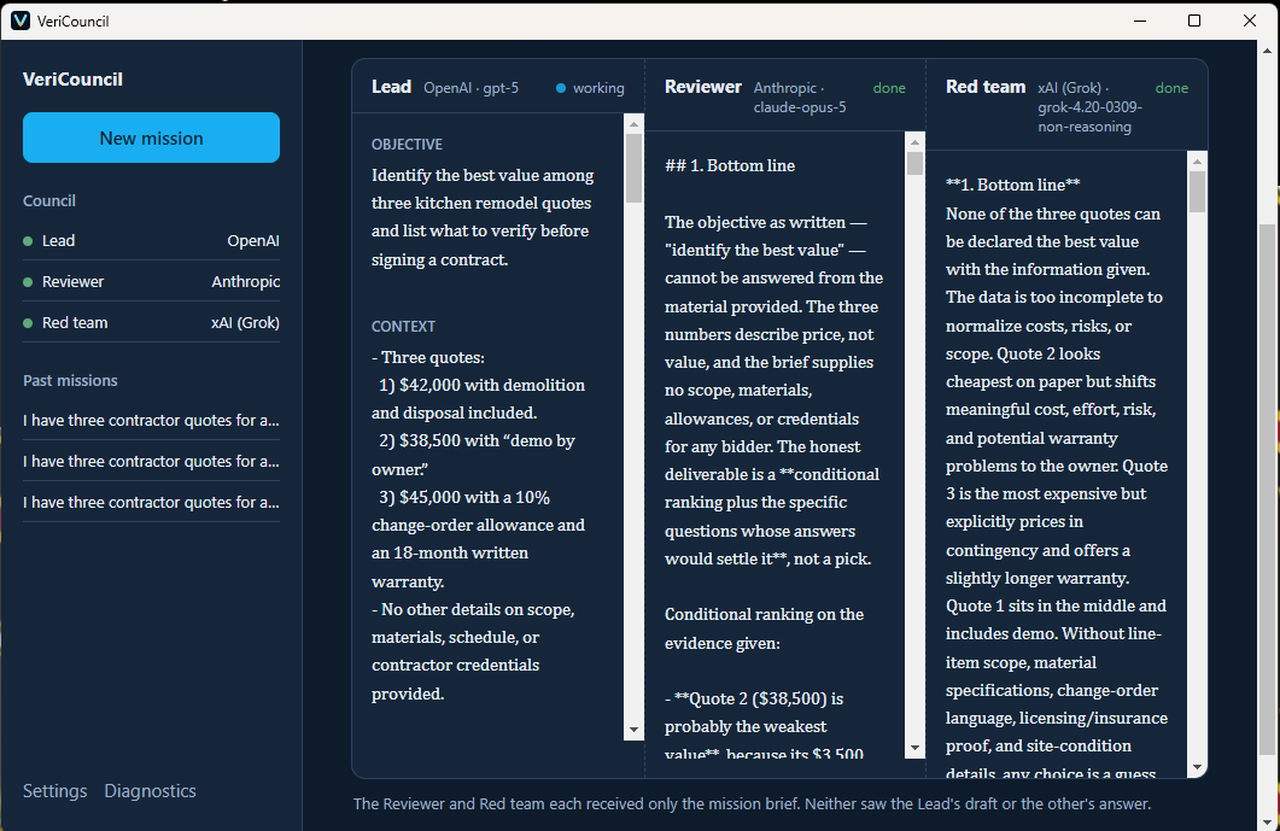Image resolution: width=1280 pixels, height=831 pixels.
Task: Click the green status dot beside Red team
Action: (28, 323)
